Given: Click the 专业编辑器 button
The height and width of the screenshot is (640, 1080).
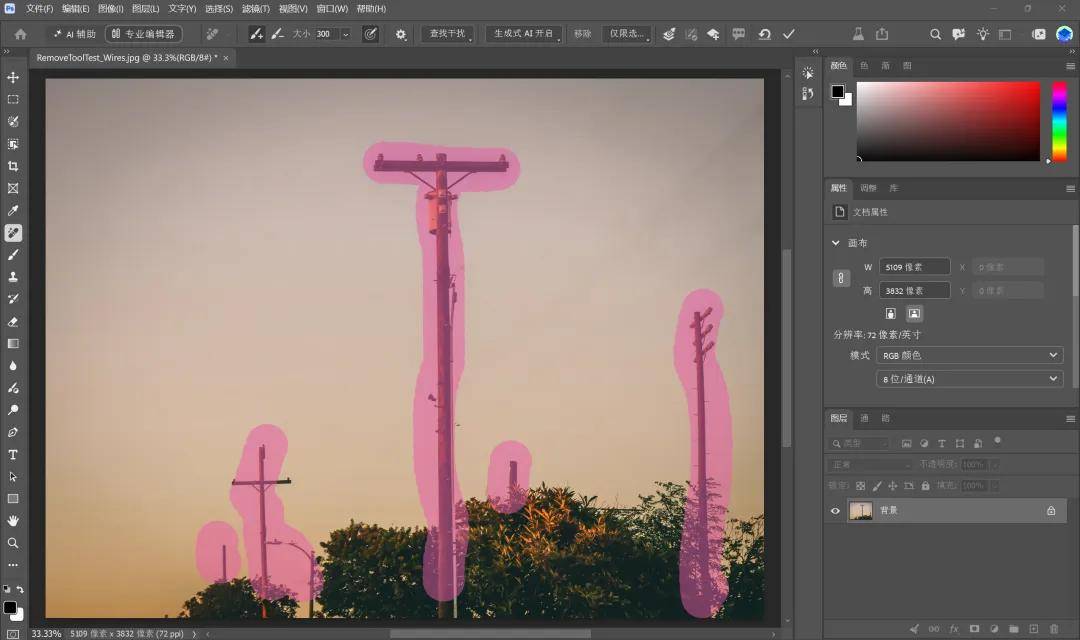Looking at the screenshot, I should [x=143, y=34].
